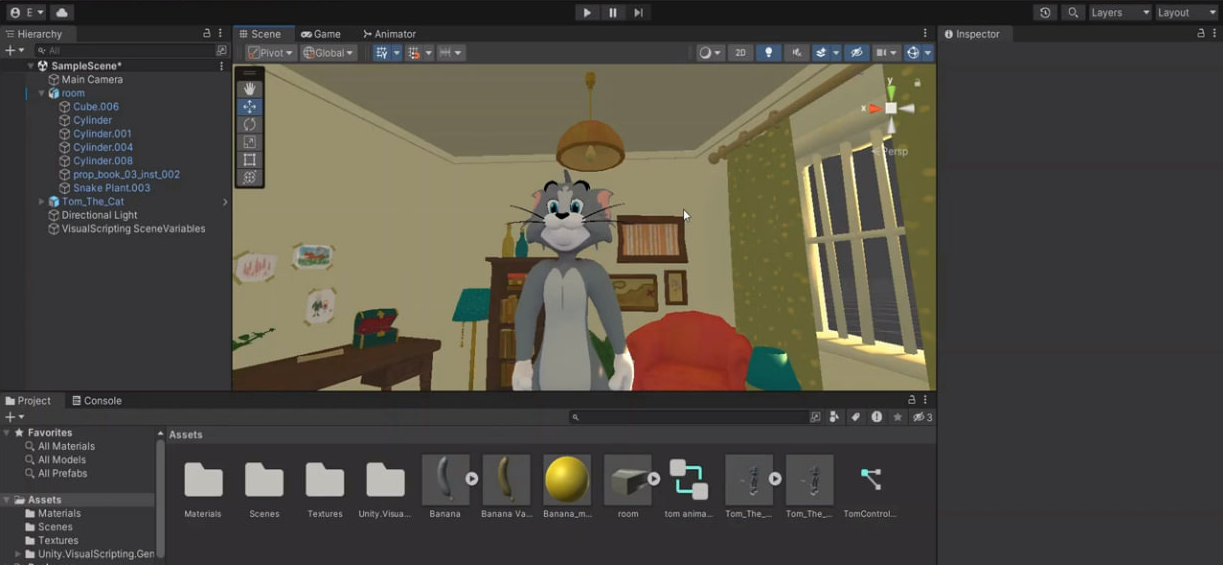
Task: Toggle scene effects (skybox/fog) icon
Action: tap(821, 53)
